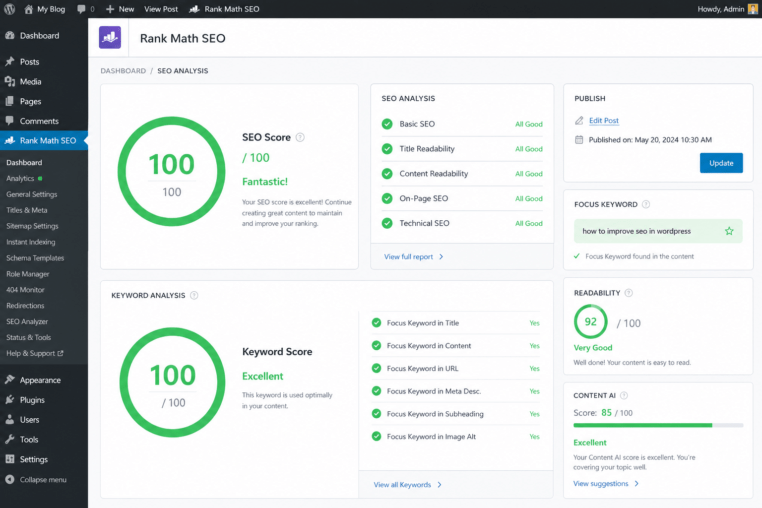762x508 pixels.
Task: Open General Settings submenu
Action: coord(32,194)
